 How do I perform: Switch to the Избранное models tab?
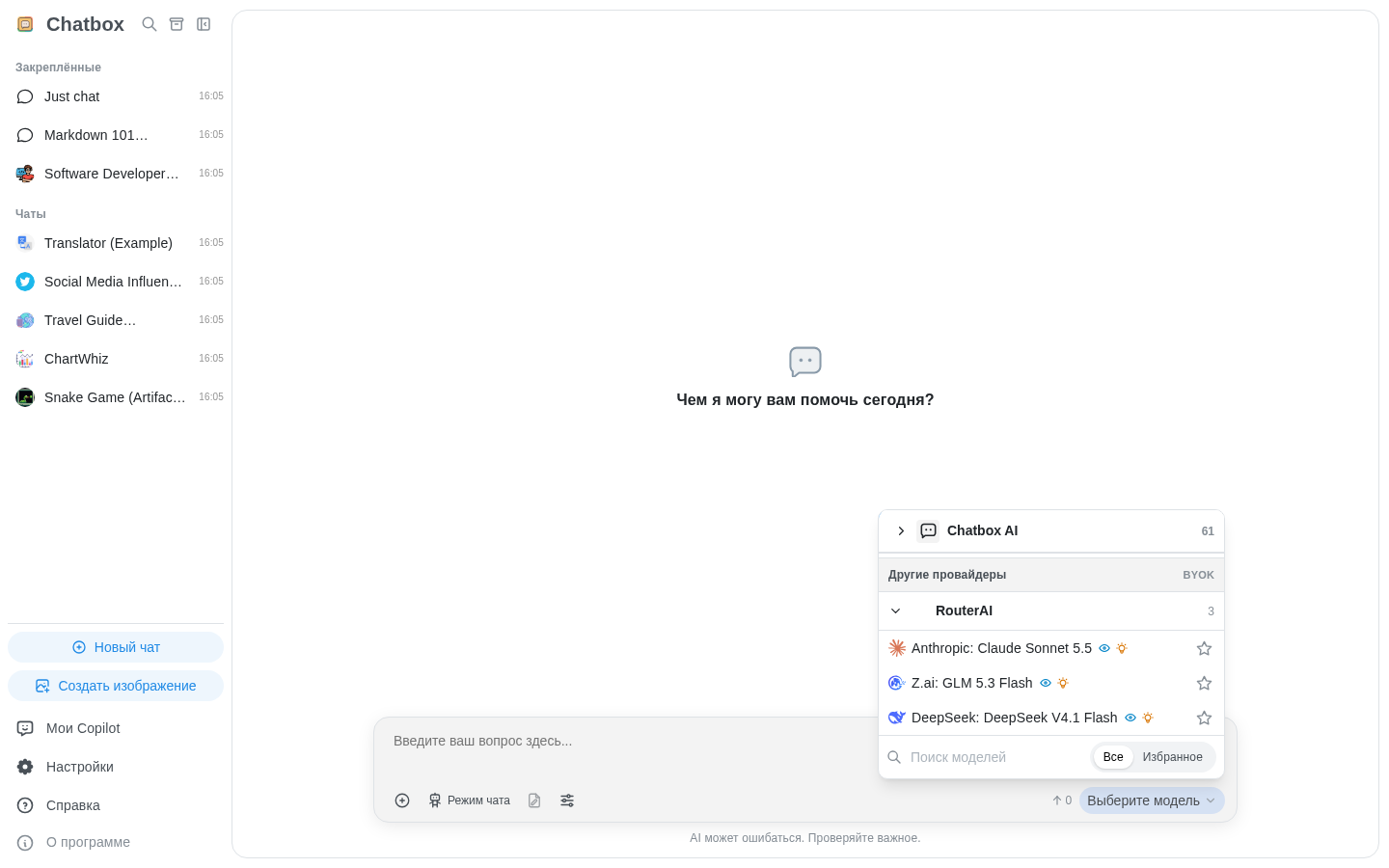[x=1173, y=757]
